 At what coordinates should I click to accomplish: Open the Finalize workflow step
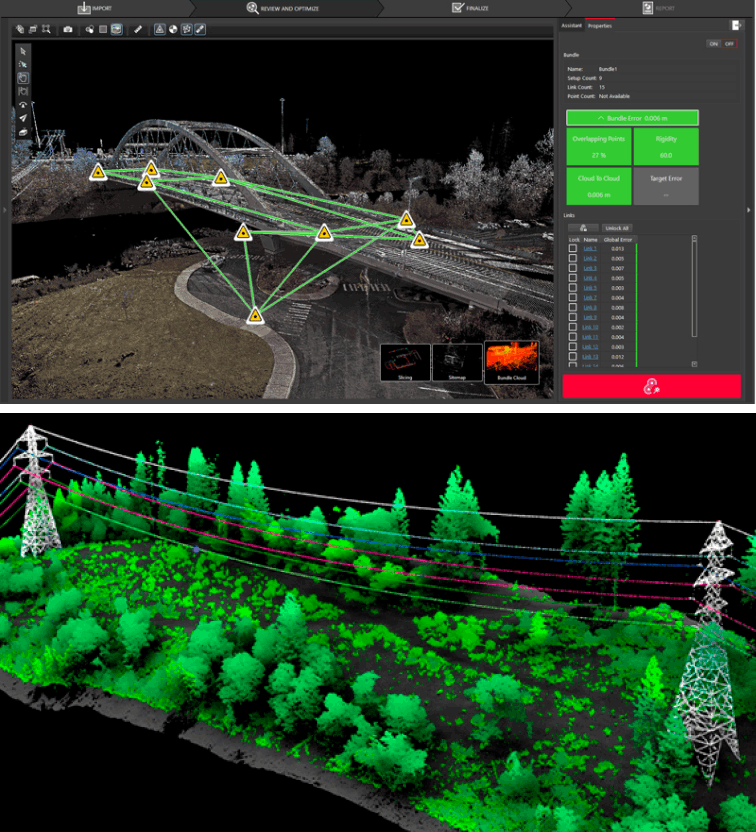coord(470,8)
